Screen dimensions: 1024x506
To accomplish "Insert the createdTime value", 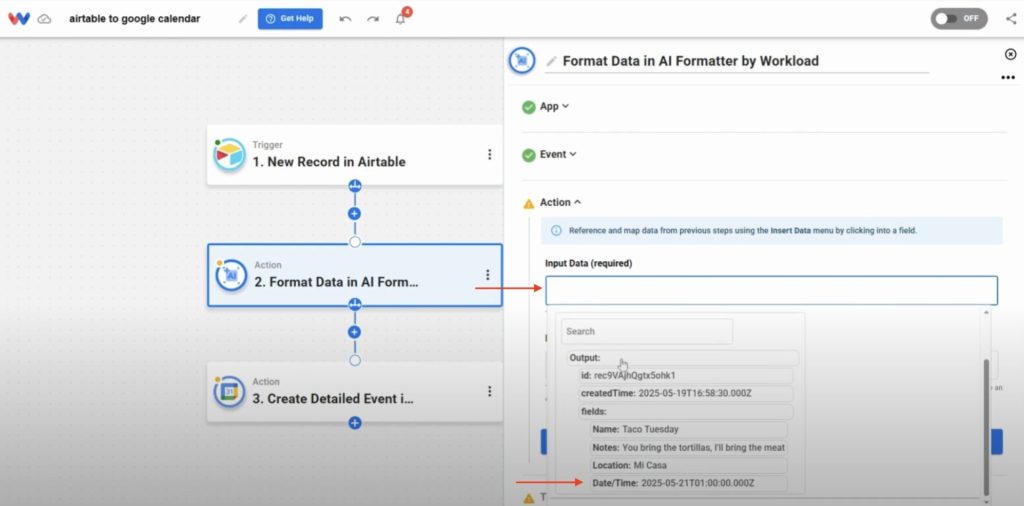I will [x=685, y=394].
